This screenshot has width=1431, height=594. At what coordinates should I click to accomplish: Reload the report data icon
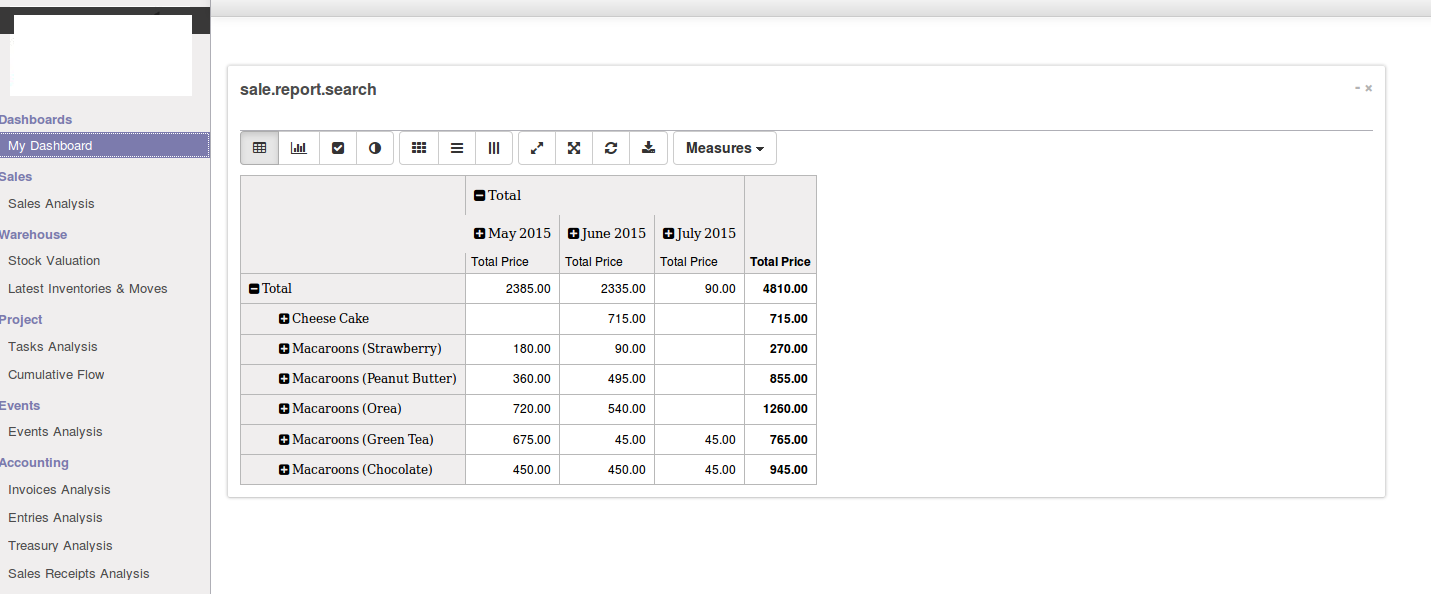click(611, 148)
